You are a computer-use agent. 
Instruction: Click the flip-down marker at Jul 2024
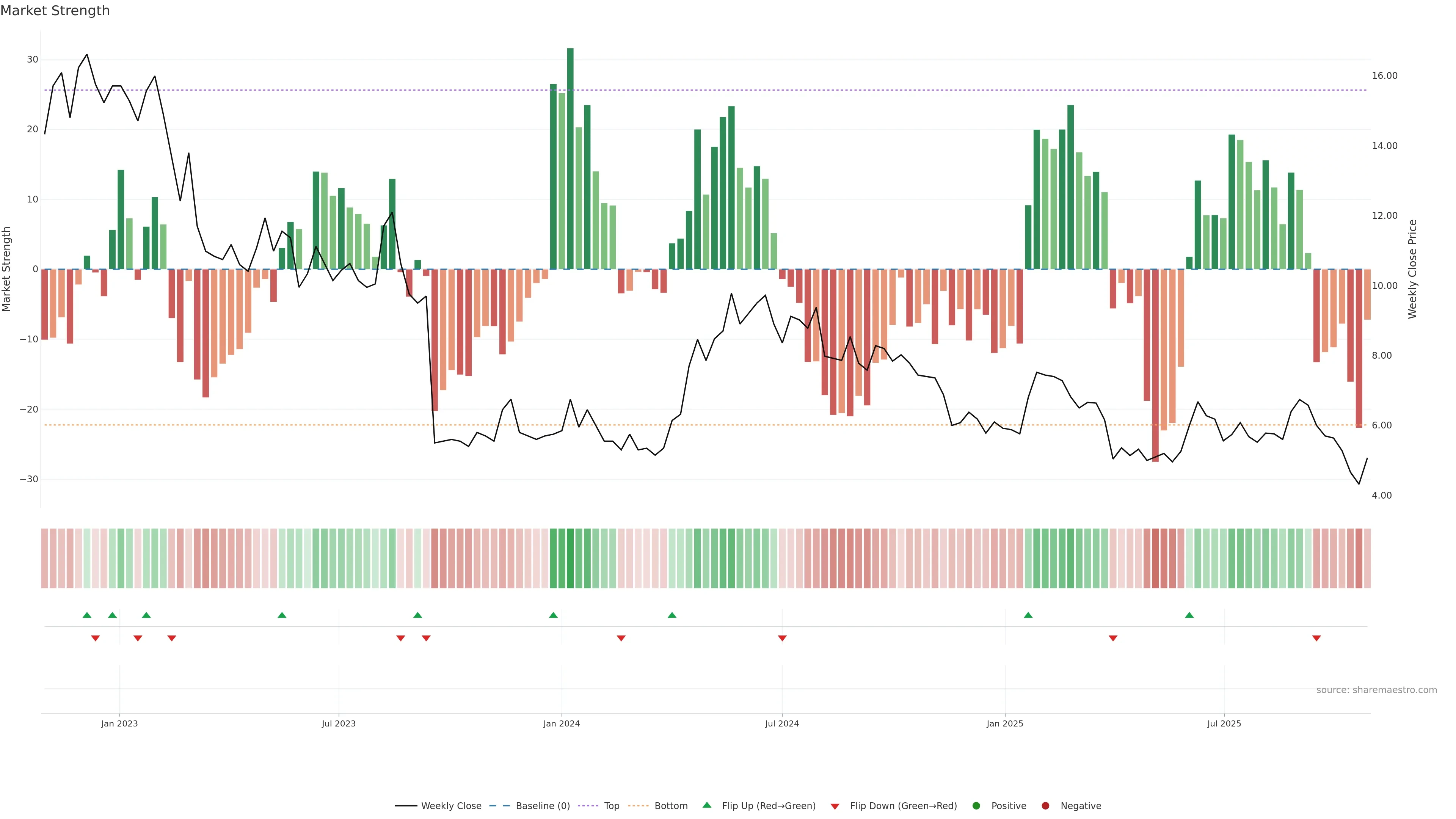pyautogui.click(x=782, y=638)
